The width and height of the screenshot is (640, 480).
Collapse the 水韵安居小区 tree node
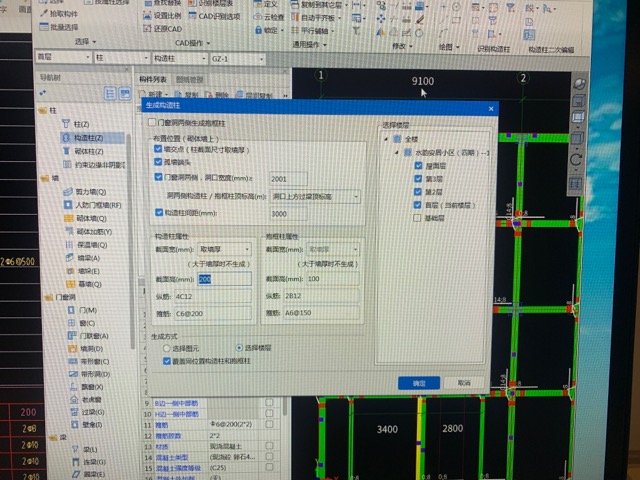click(396, 153)
